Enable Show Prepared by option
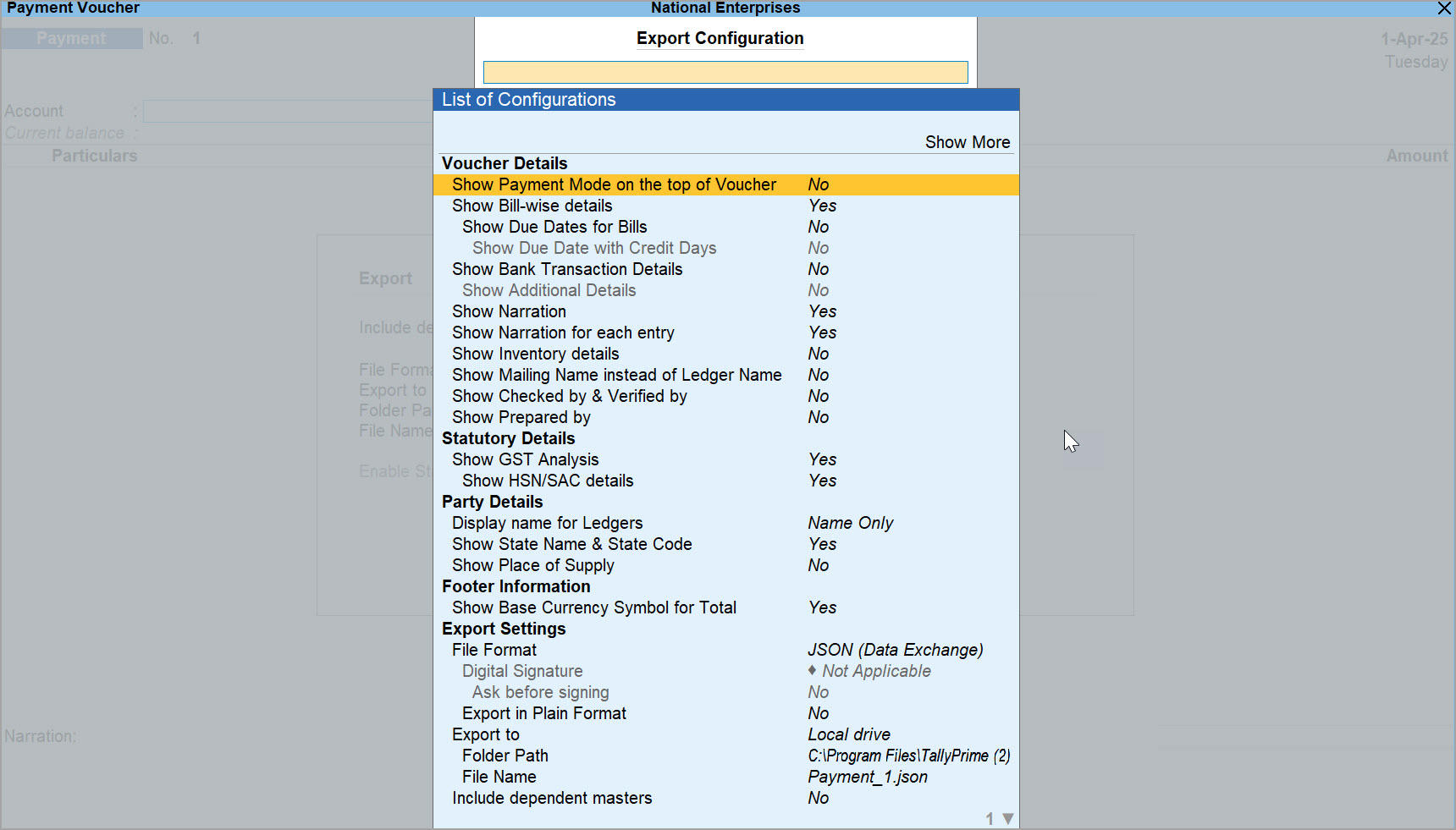The height and width of the screenshot is (830, 1456). coord(520,417)
